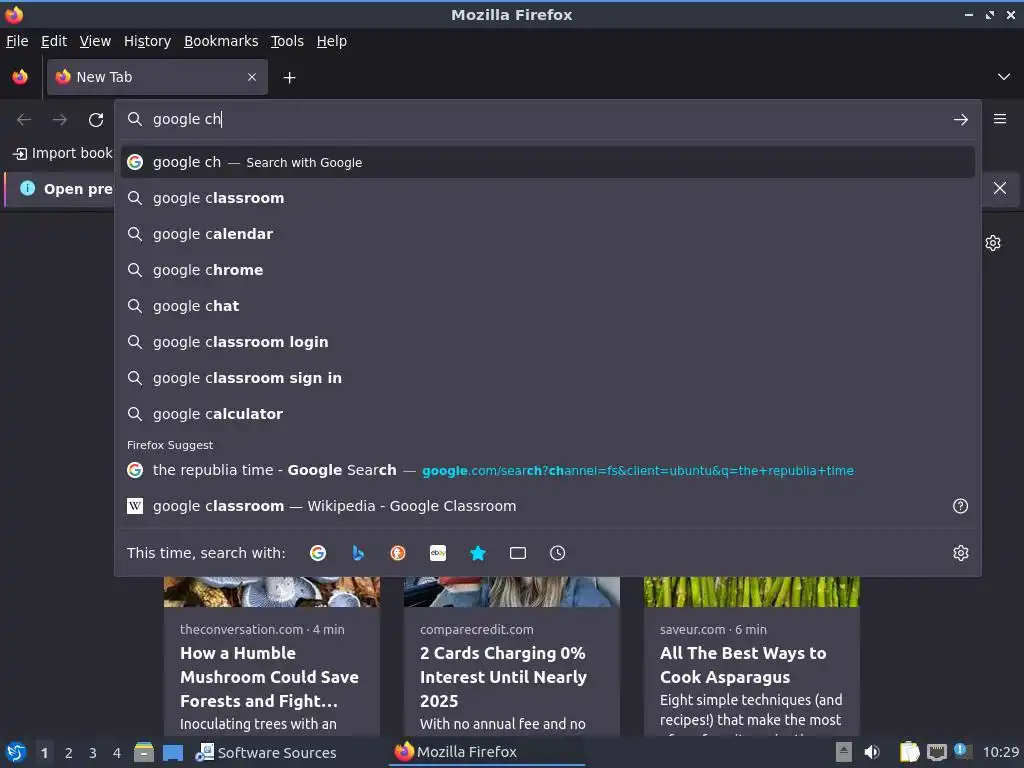Switch to workspace 3 in taskbar
This screenshot has width=1024, height=768.
point(93,753)
